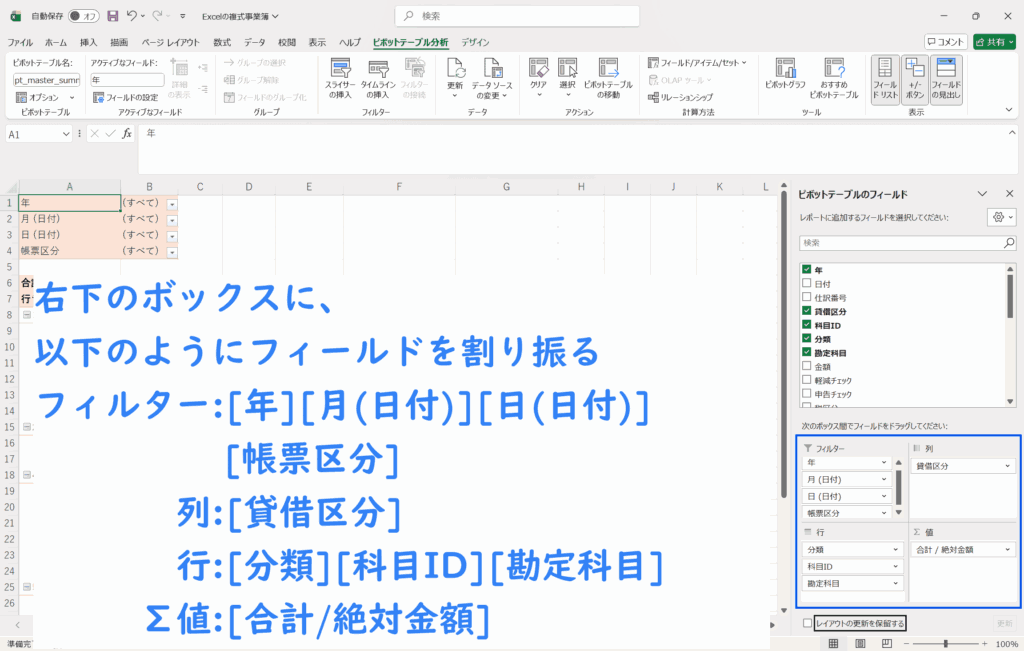The width and height of the screenshot is (1024, 651).
Task: Switch to the デザイン ribbon tab
Action: [x=475, y=42]
